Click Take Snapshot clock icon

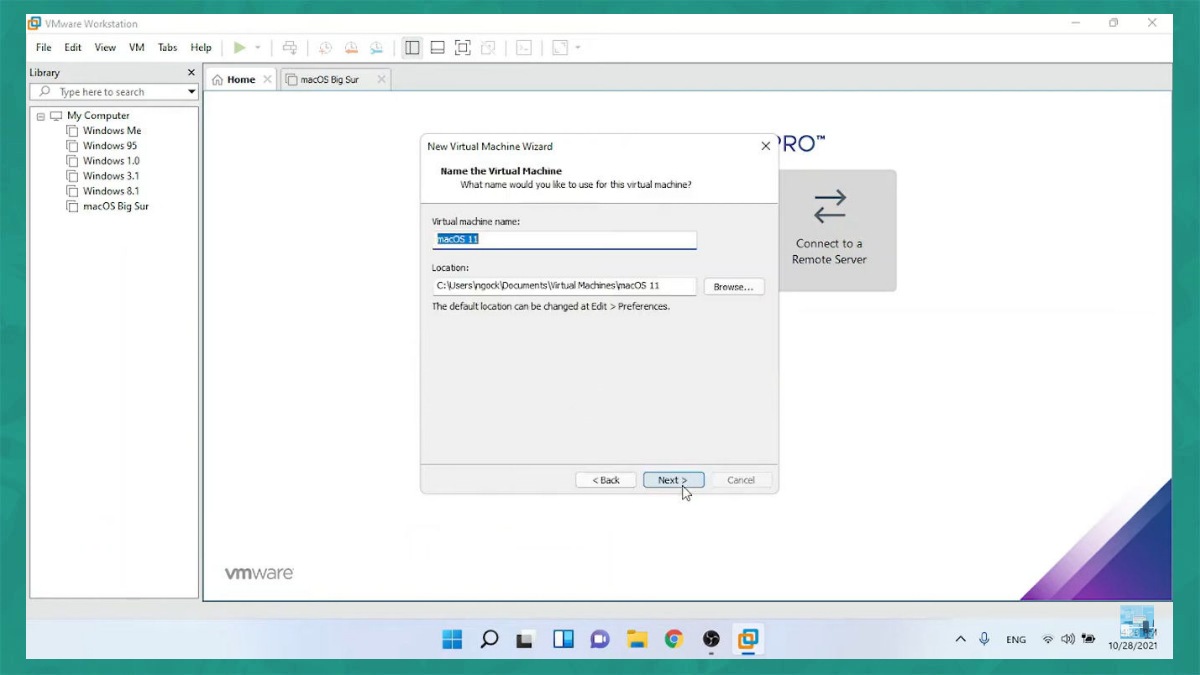pos(325,47)
